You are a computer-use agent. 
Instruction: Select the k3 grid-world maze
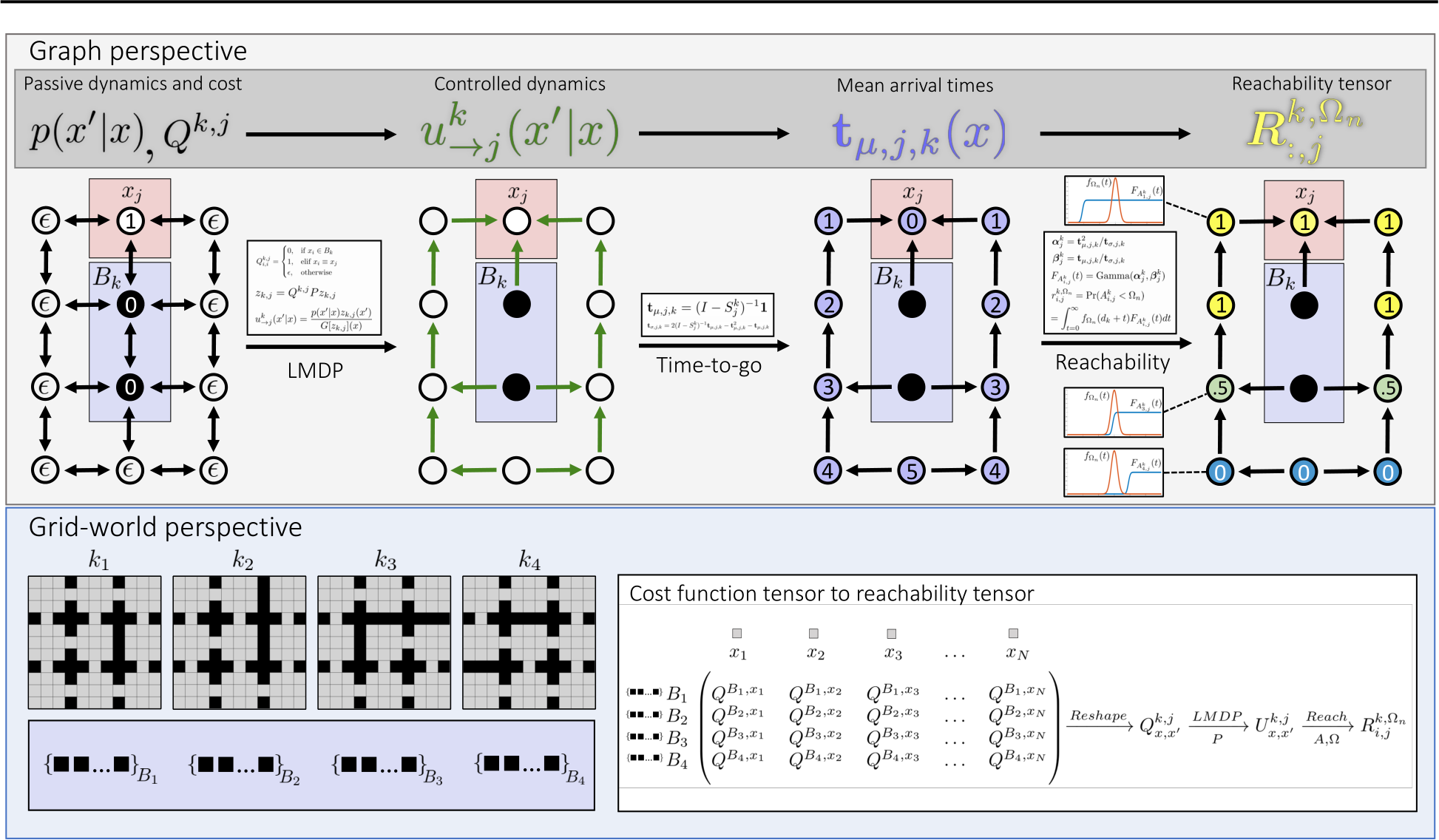(x=384, y=643)
